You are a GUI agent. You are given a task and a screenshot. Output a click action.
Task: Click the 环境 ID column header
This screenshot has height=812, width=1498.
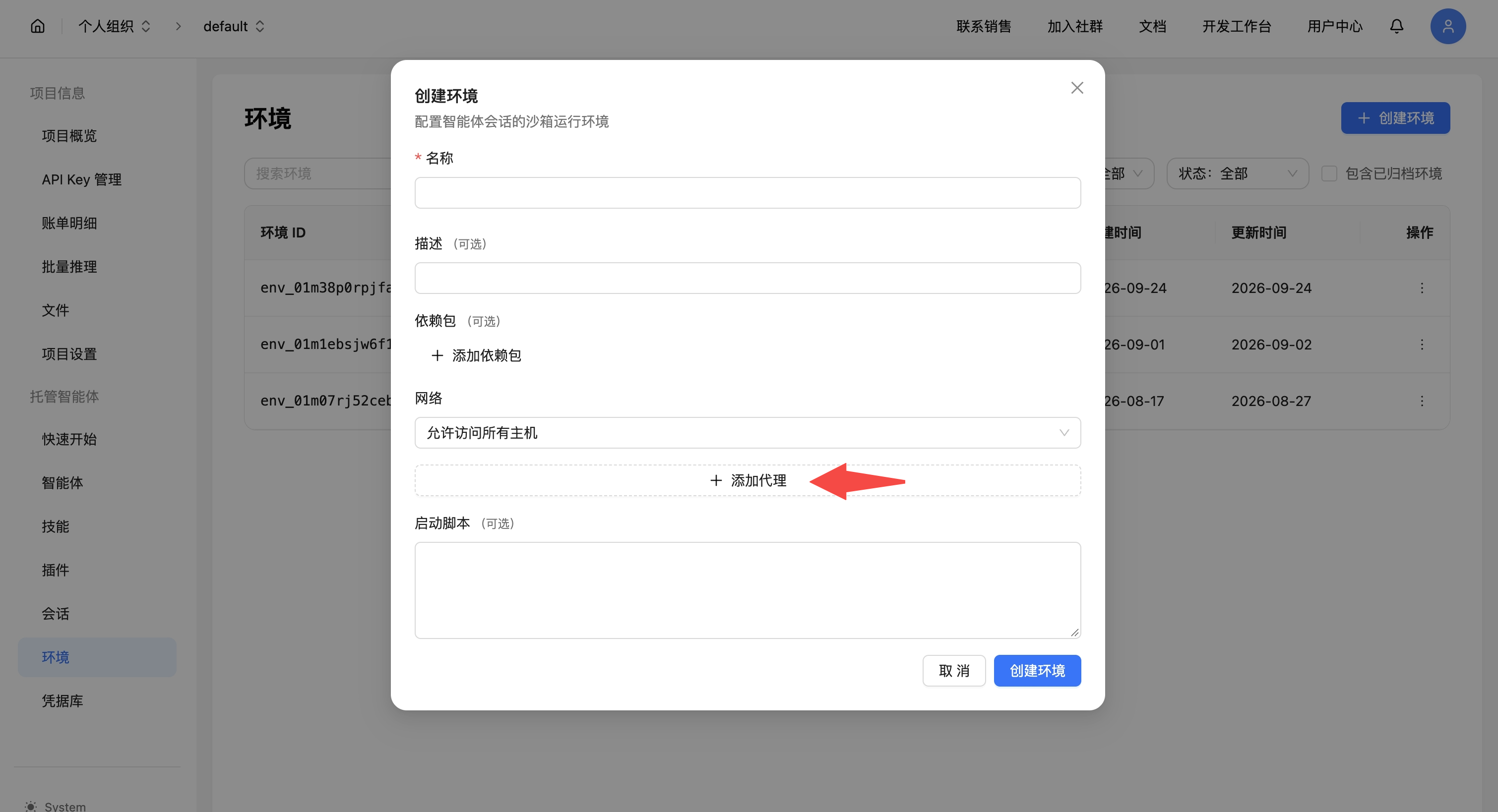tap(283, 233)
